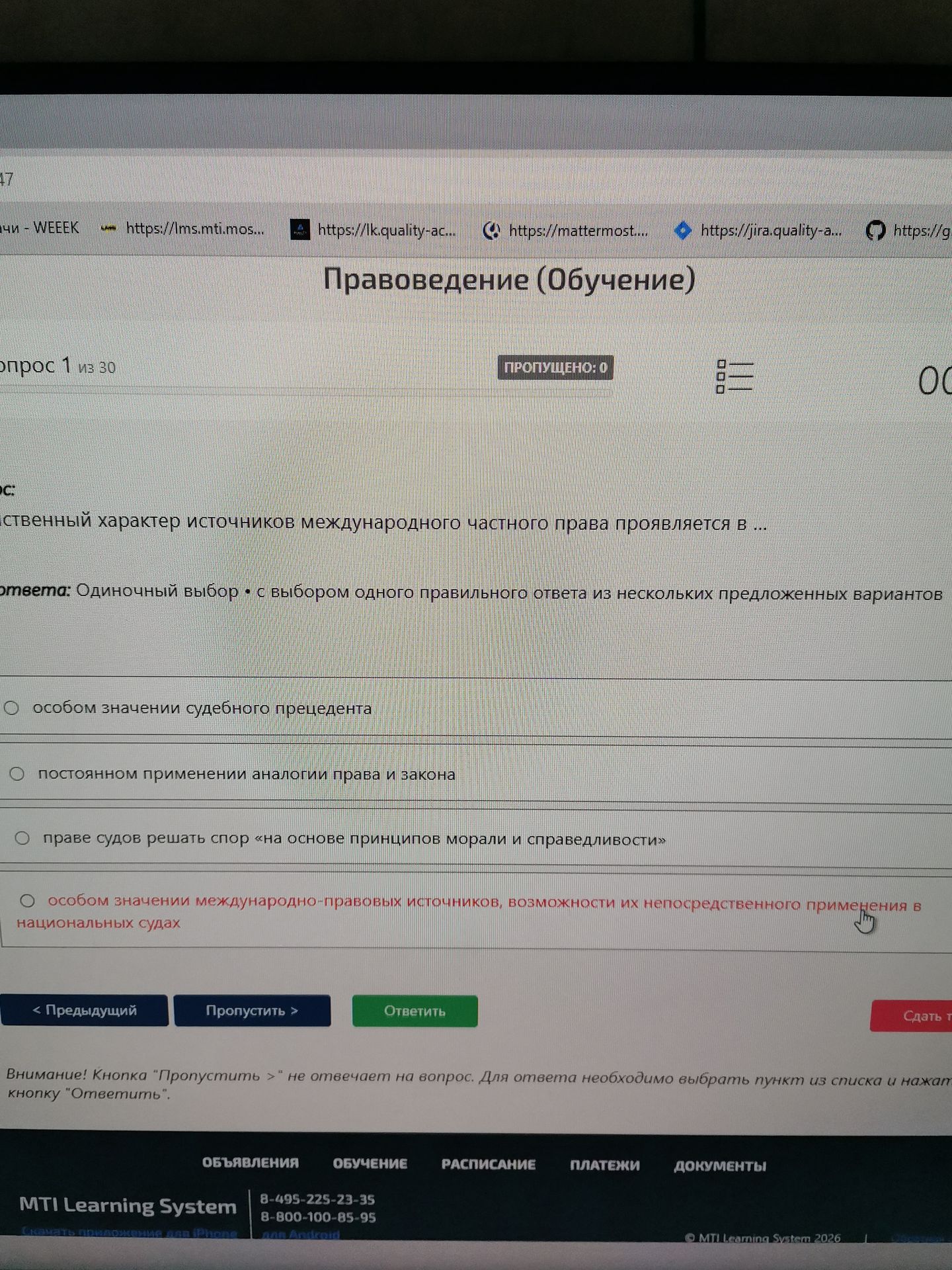Click the 'Правоведение (Обучение)' heading
952x1270 pixels.
pos(509,279)
